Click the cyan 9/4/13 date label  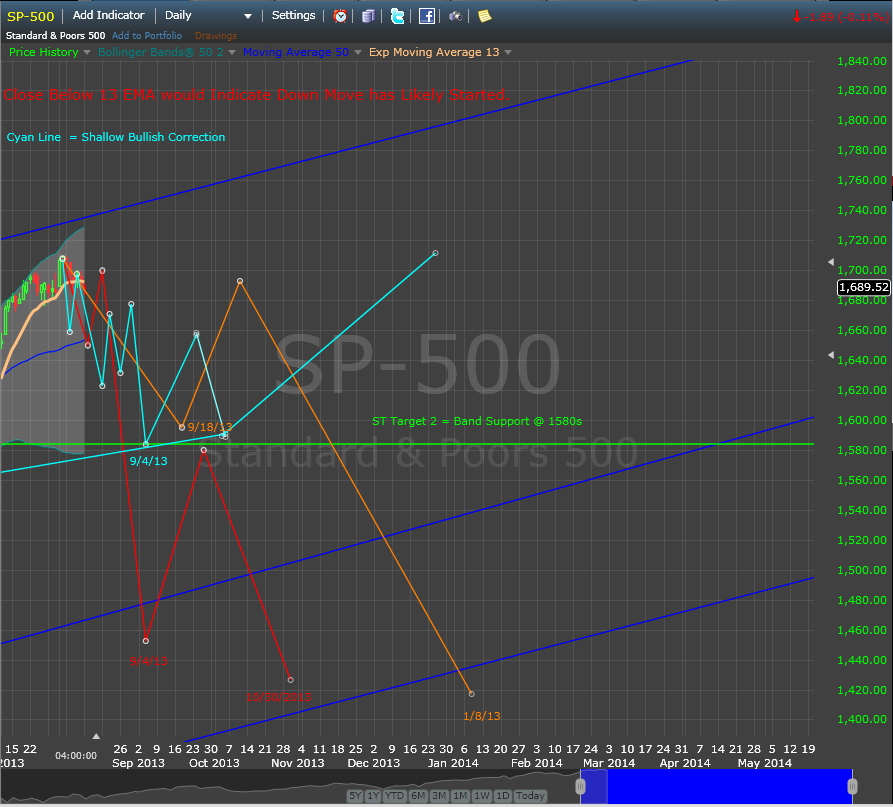click(149, 461)
